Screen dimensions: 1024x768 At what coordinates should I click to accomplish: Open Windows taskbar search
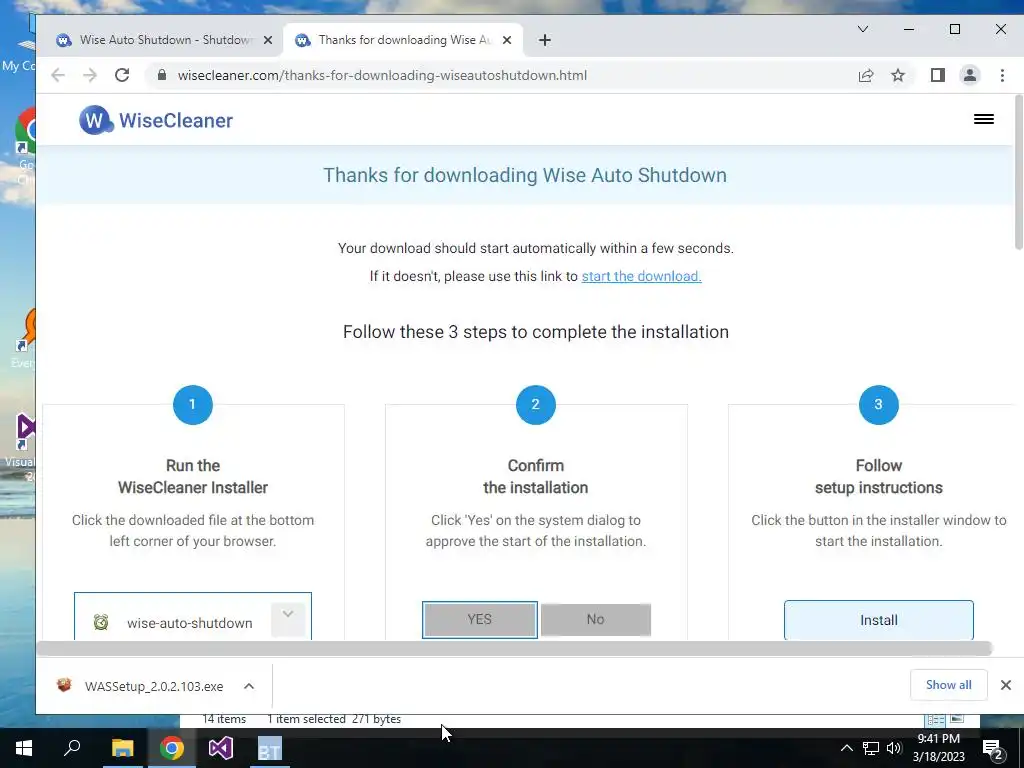point(72,748)
